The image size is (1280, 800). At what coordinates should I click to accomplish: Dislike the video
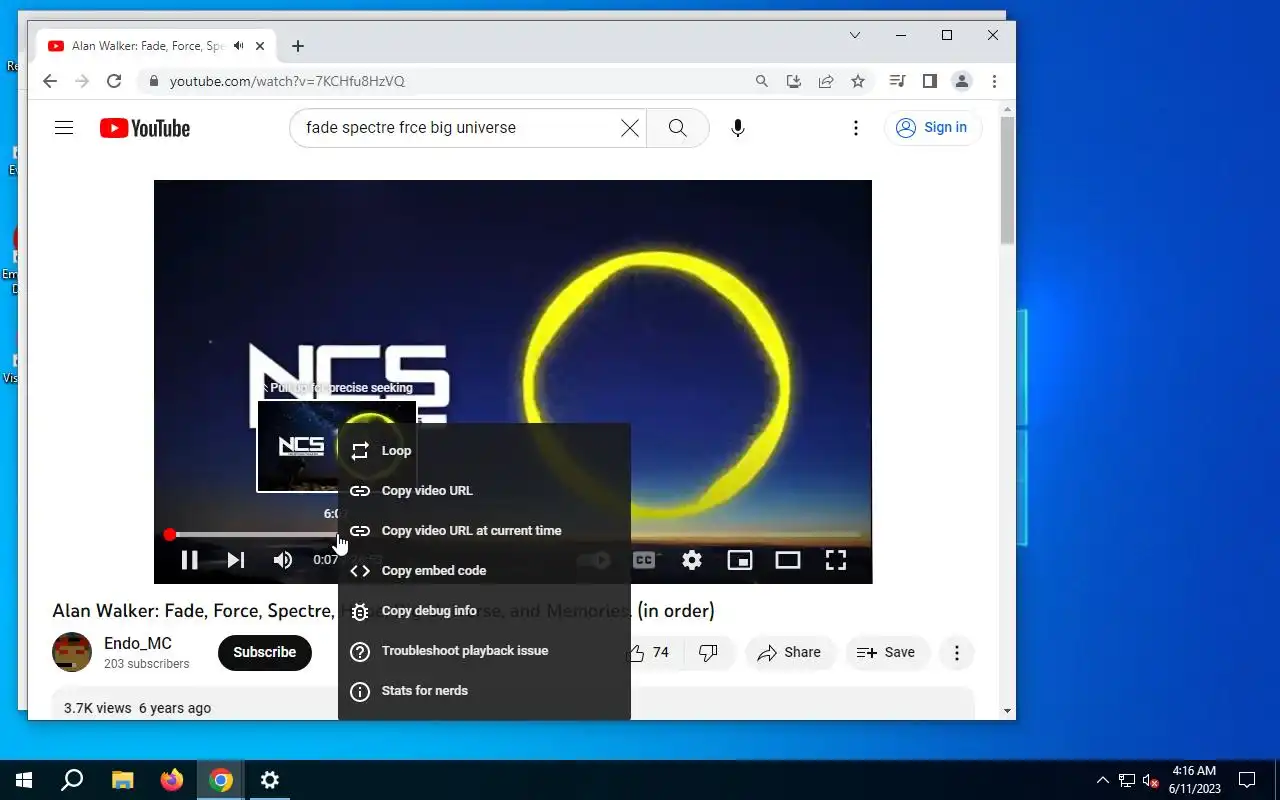point(708,652)
